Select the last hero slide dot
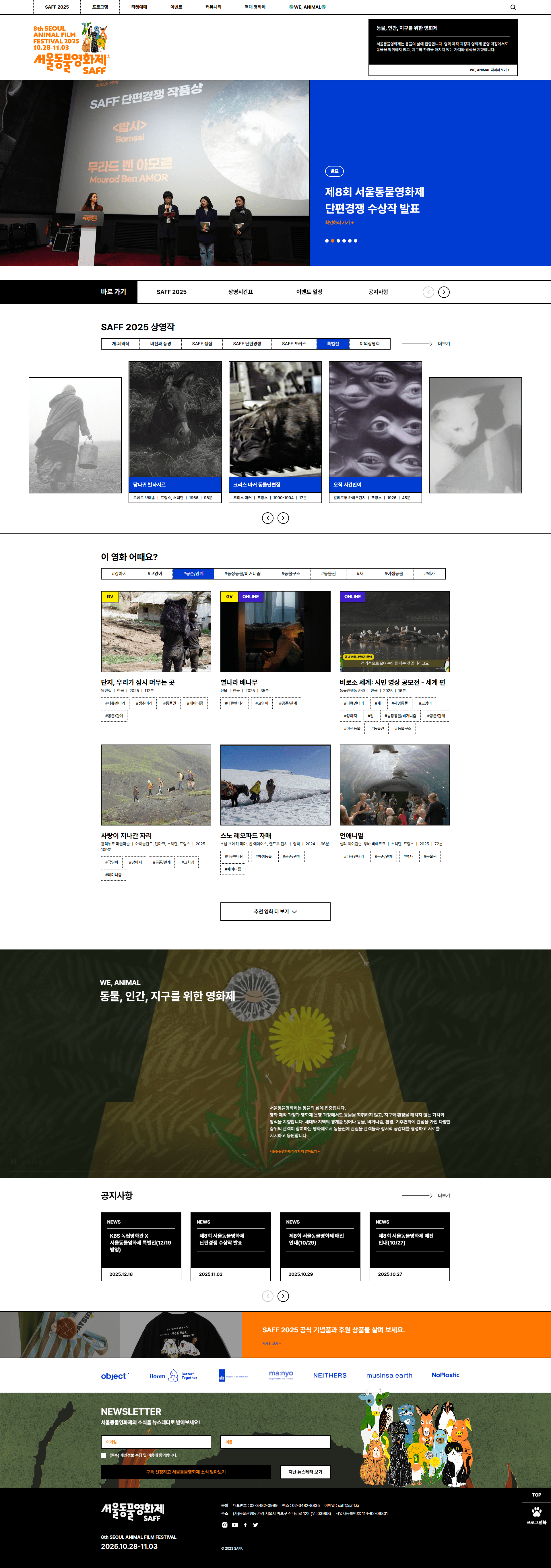This screenshot has height=1568, width=551. [356, 241]
